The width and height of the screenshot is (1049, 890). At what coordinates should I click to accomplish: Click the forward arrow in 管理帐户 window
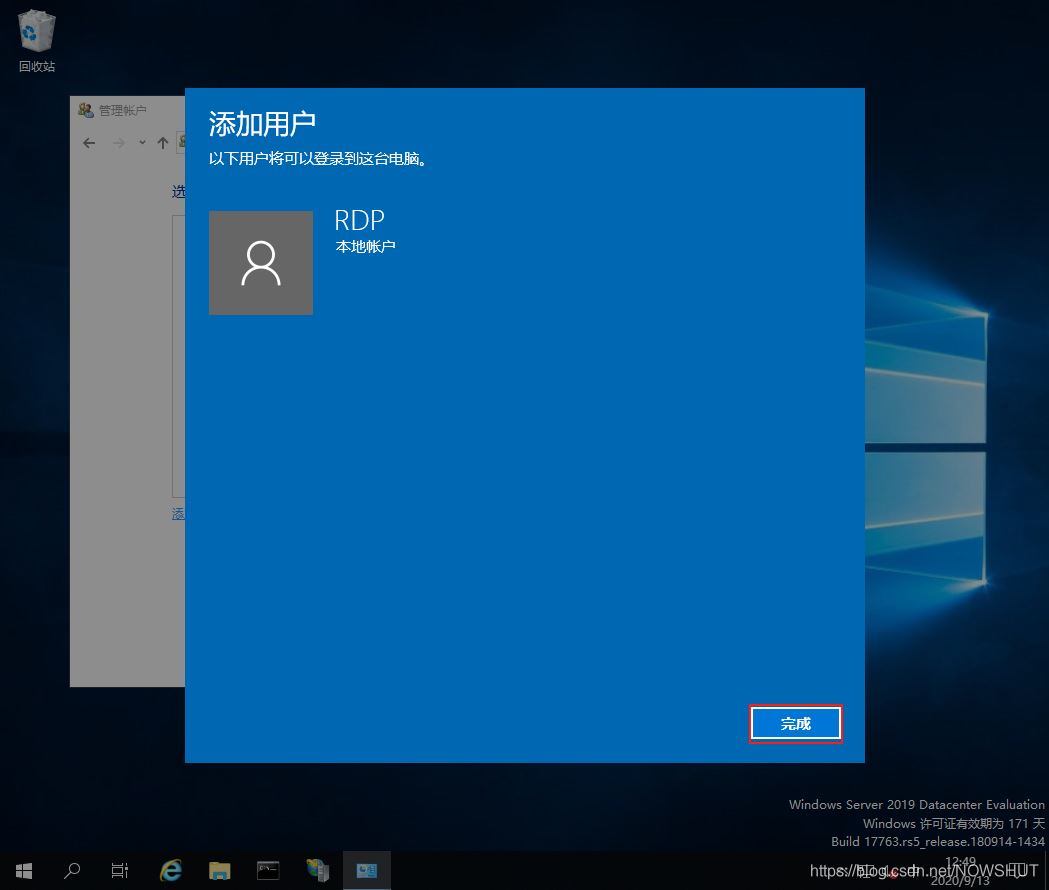[x=119, y=143]
